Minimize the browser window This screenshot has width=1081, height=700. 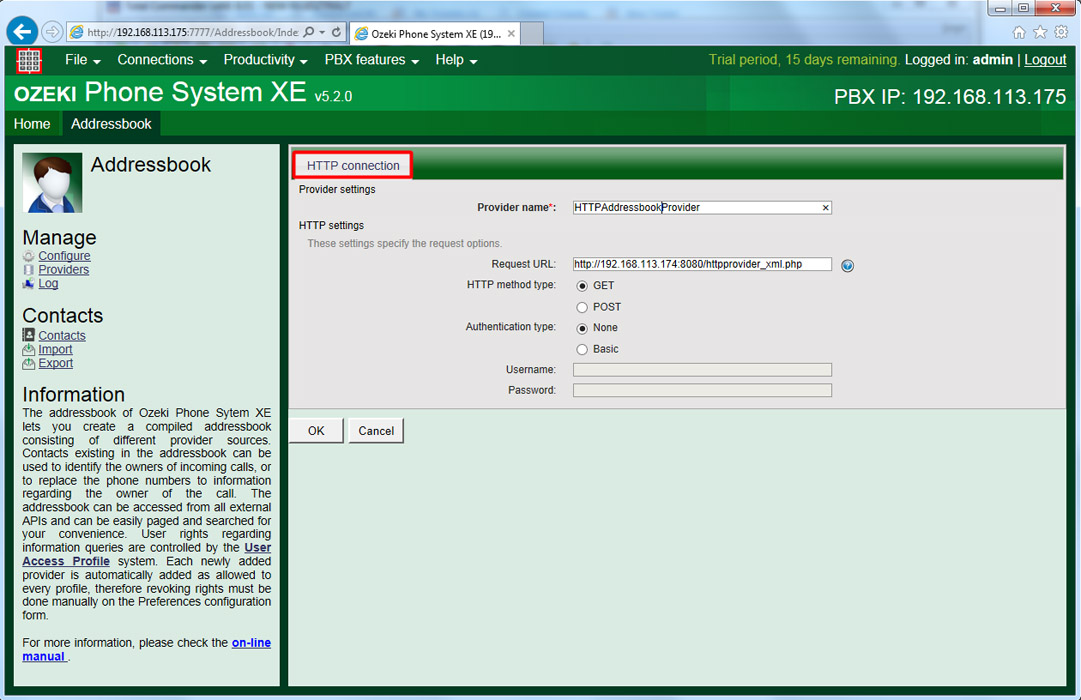1000,8
